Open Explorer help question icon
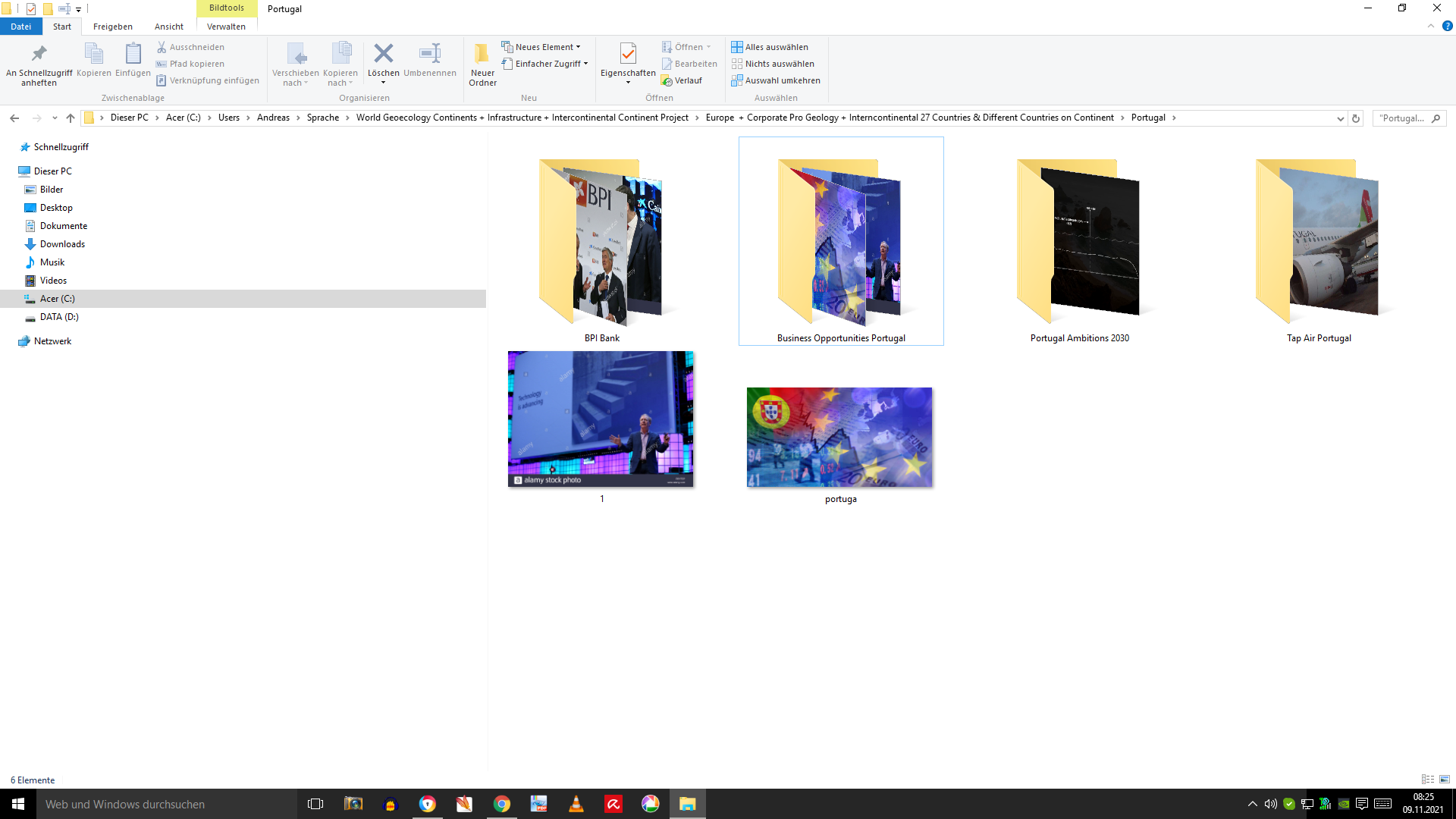 coord(1447,26)
